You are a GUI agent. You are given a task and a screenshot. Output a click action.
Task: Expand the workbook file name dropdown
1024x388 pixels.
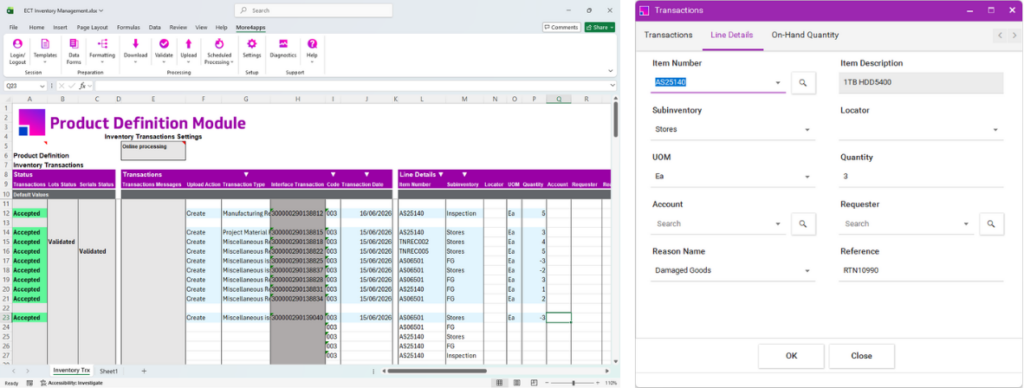(x=101, y=10)
